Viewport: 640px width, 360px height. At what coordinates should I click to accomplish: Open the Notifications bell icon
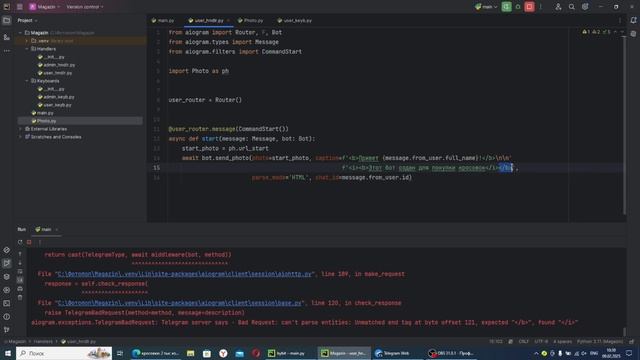(633, 20)
